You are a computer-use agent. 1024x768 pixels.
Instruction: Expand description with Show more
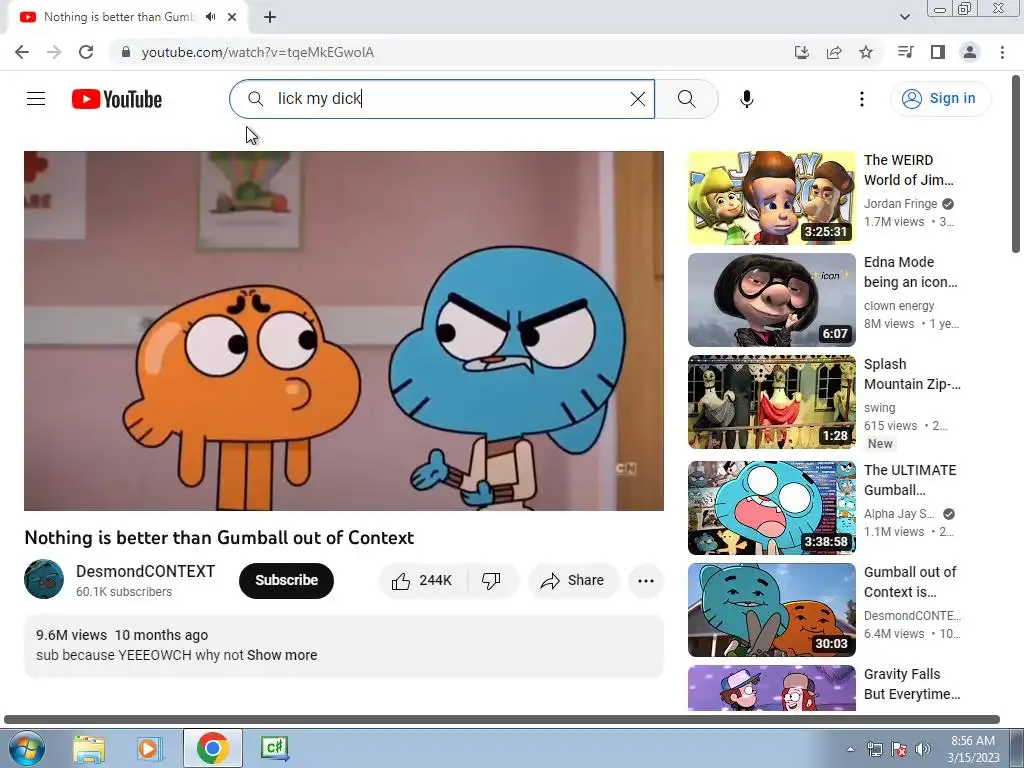281,655
